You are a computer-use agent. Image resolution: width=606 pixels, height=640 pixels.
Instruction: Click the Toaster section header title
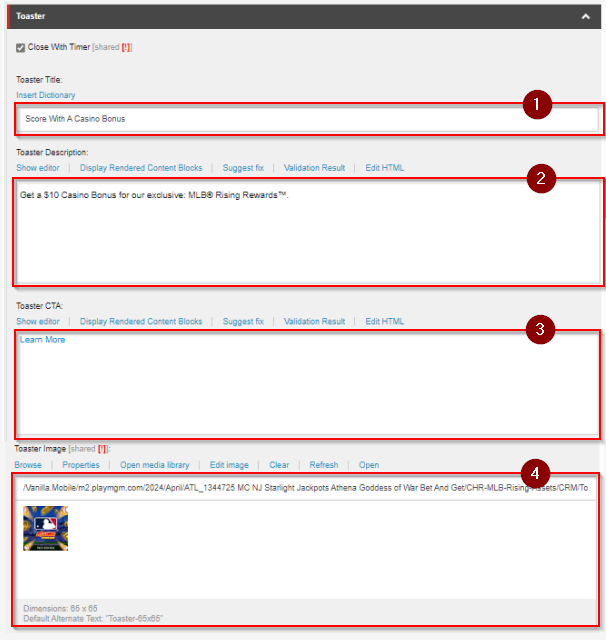tap(31, 16)
